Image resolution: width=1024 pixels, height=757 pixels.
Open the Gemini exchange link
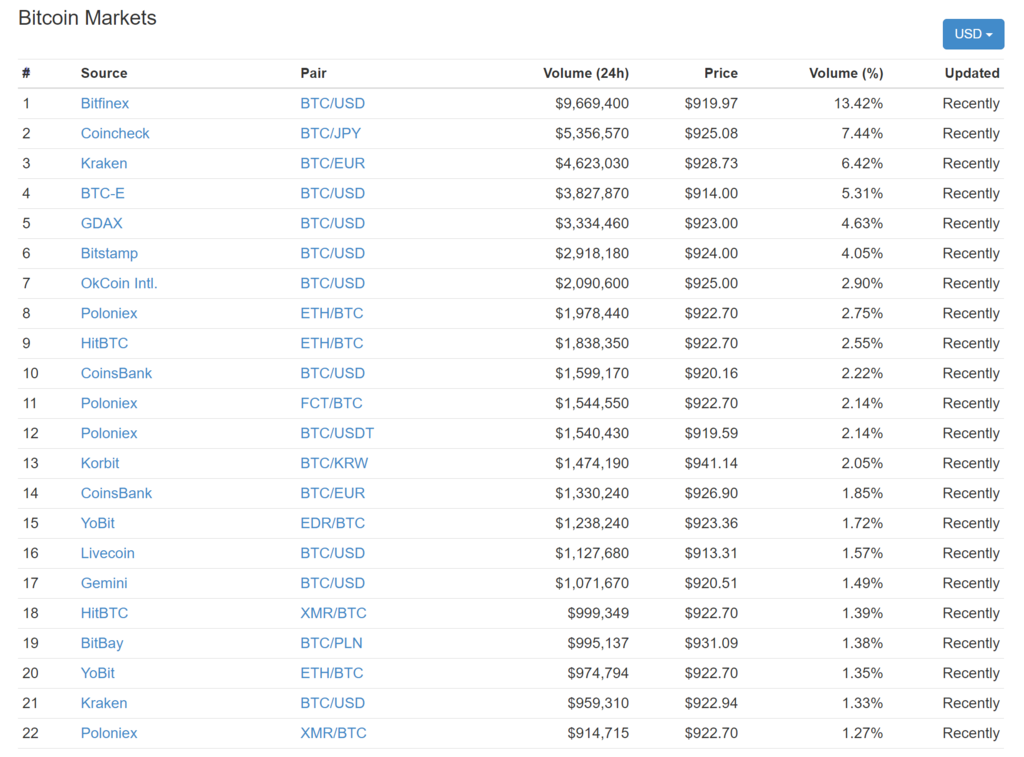[104, 583]
